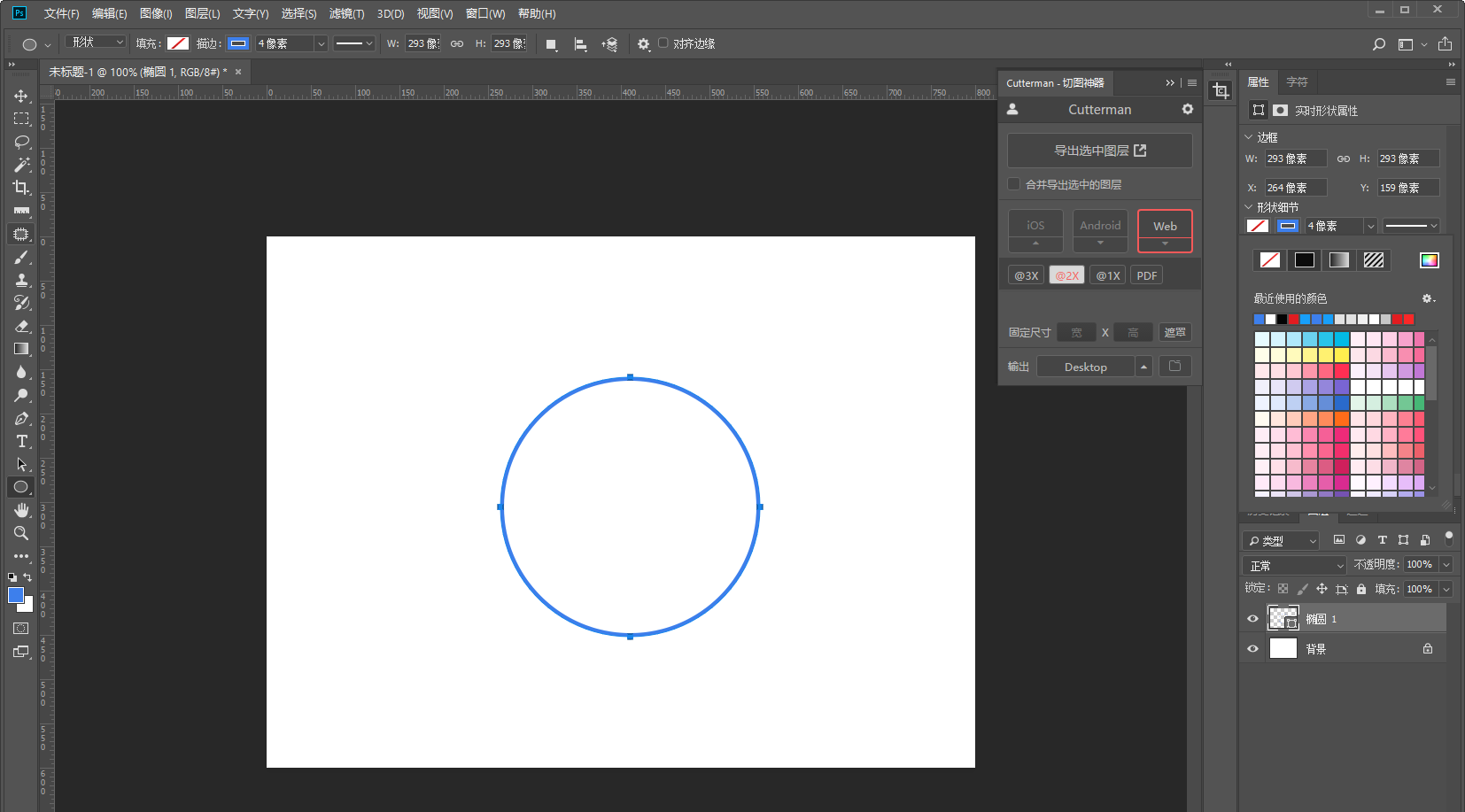Open Cutterman settings gear

[x=1188, y=109]
